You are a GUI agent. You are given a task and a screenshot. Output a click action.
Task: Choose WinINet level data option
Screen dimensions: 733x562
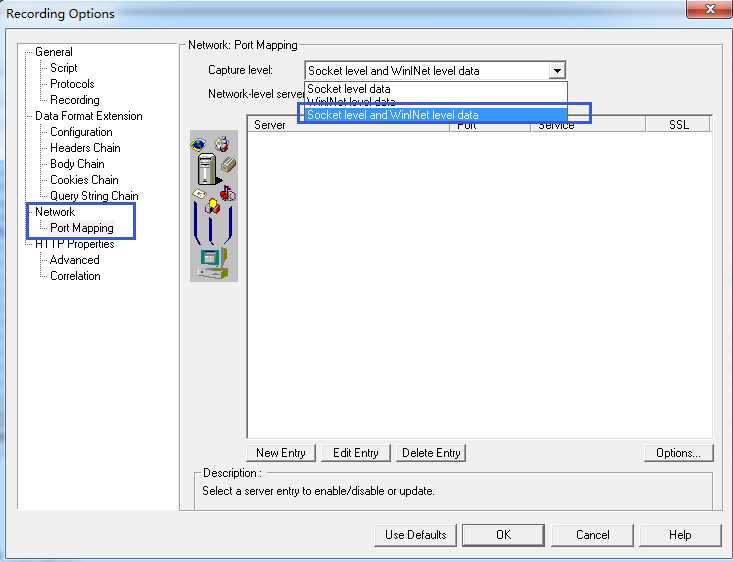point(436,101)
